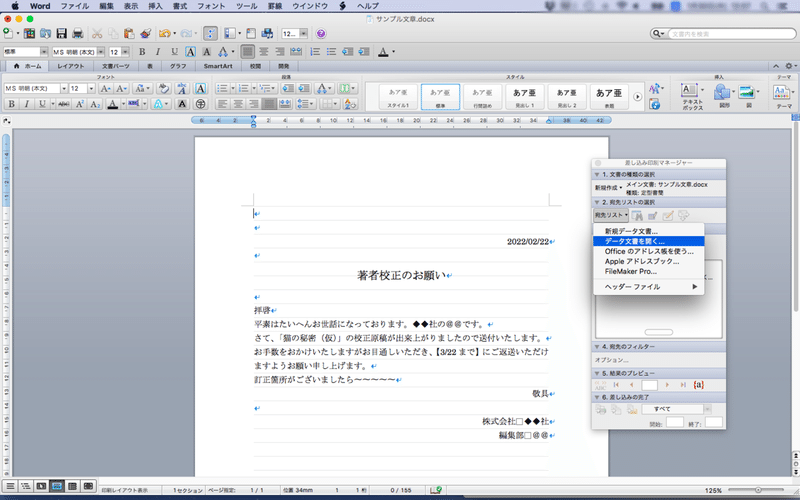Collapse section 4. 宛先のフィルター

tap(597, 346)
